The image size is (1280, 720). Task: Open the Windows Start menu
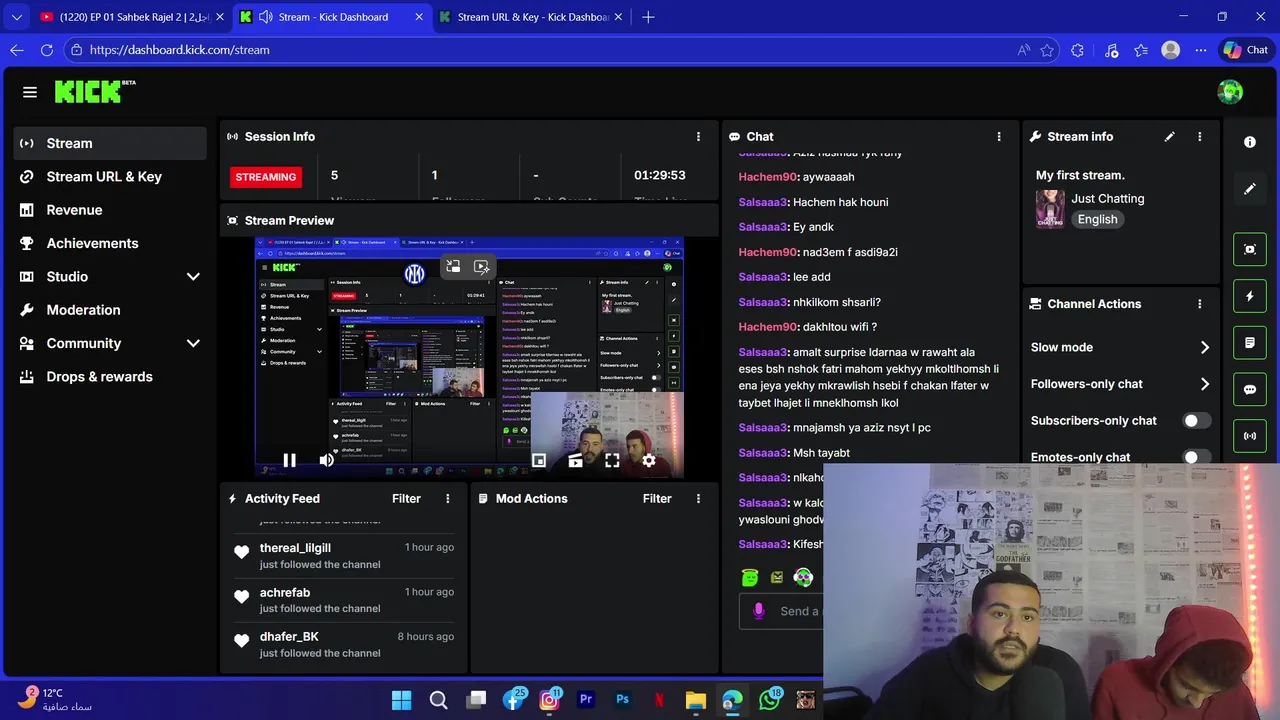pos(401,700)
